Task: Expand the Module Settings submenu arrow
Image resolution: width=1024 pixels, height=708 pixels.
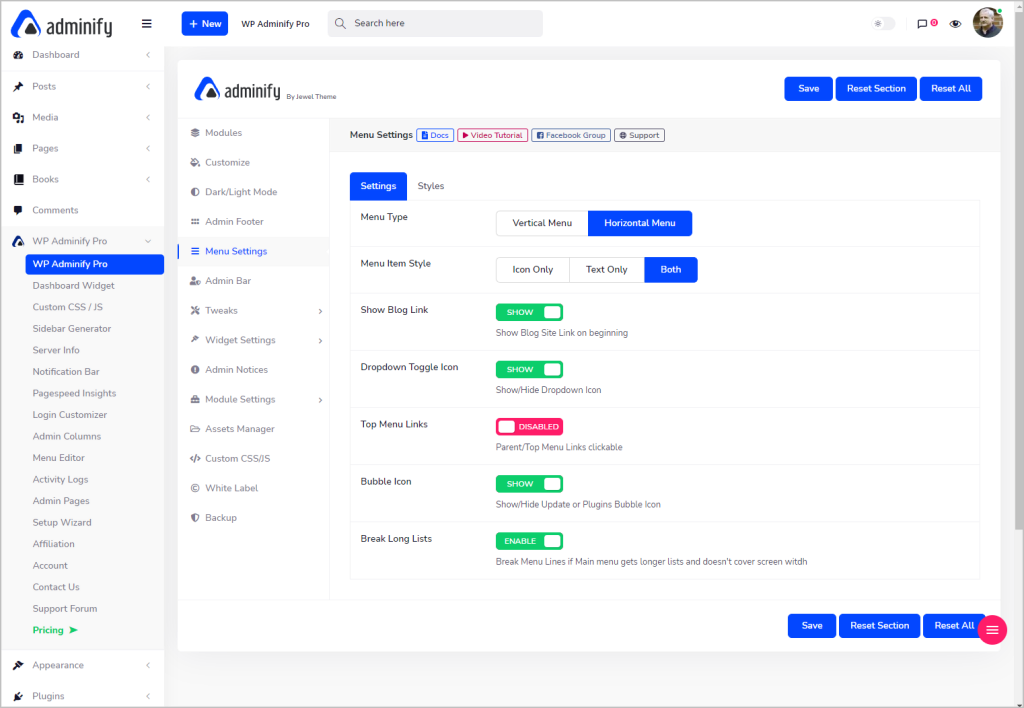Action: tap(320, 400)
